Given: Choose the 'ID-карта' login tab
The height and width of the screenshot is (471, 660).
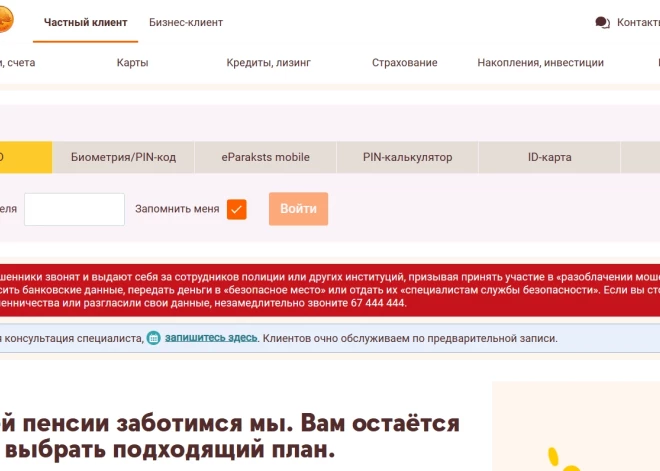Looking at the screenshot, I should click(549, 157).
